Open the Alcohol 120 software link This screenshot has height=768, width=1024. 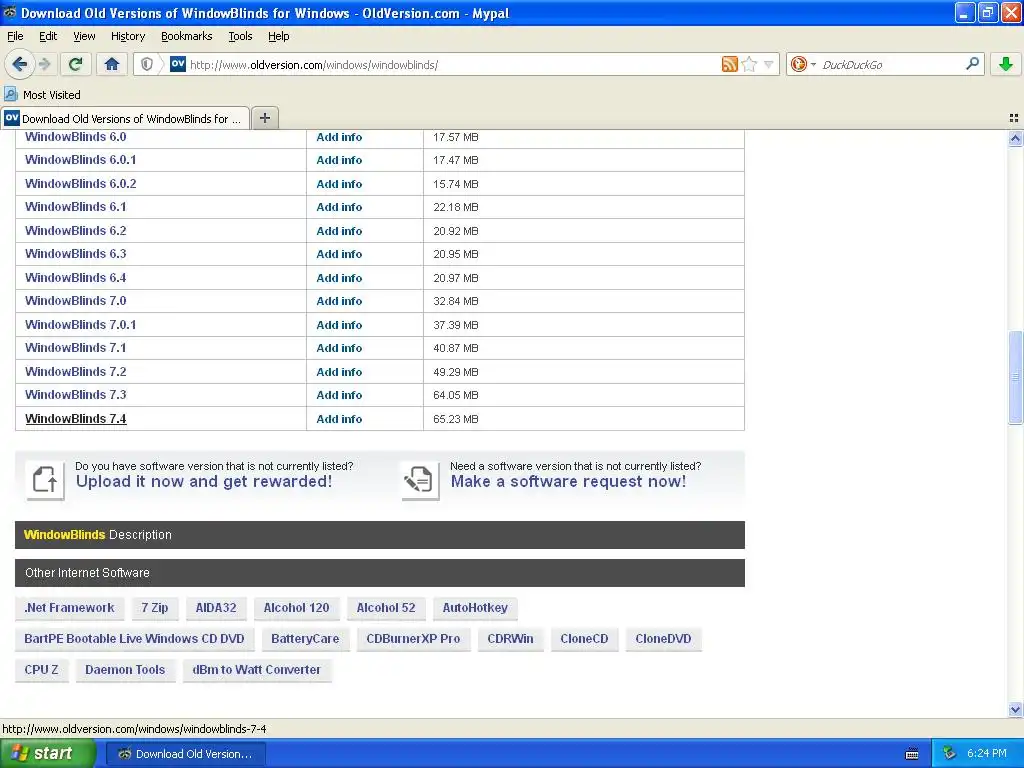tap(296, 608)
